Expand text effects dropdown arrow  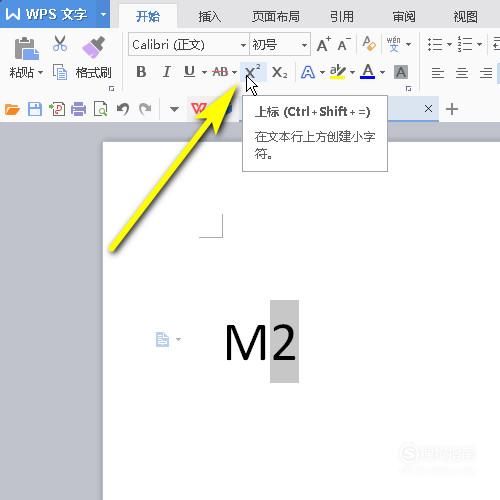pyautogui.click(x=322, y=72)
